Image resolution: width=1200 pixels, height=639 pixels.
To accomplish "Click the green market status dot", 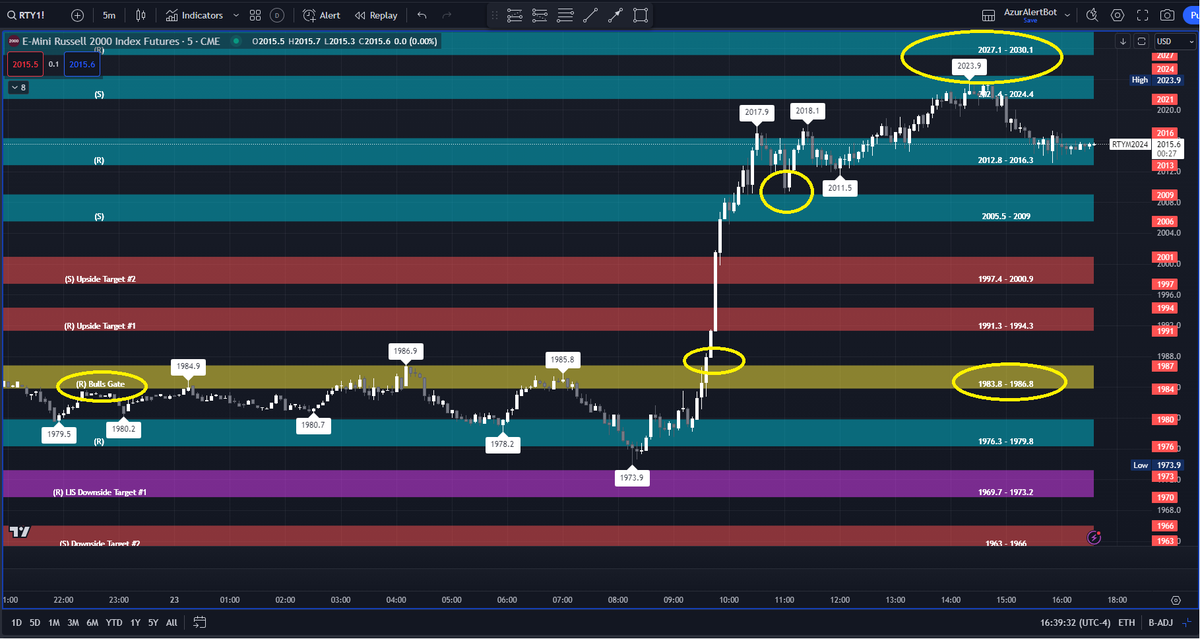I will [x=235, y=41].
